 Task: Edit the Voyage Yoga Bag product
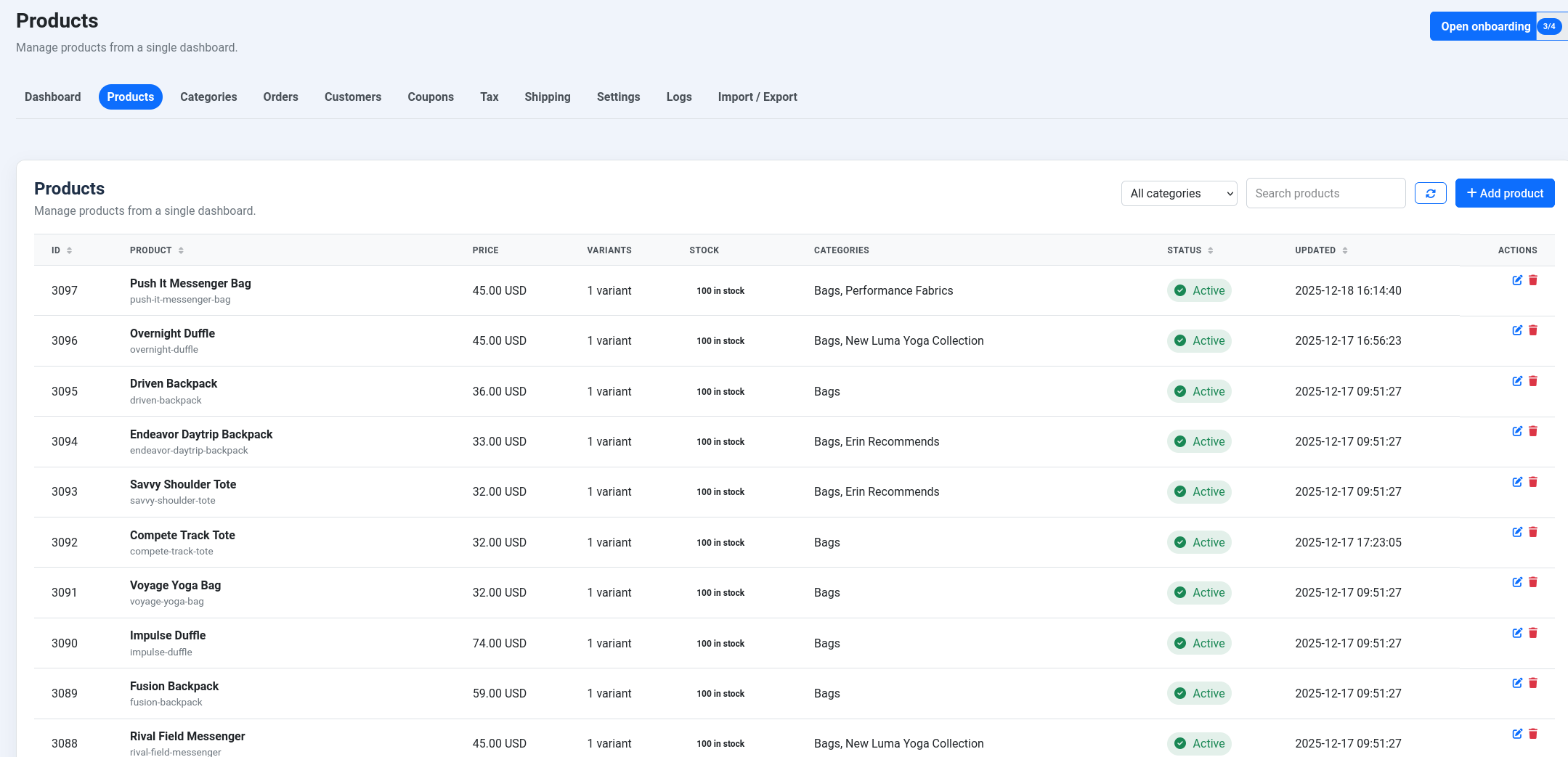click(x=1517, y=582)
